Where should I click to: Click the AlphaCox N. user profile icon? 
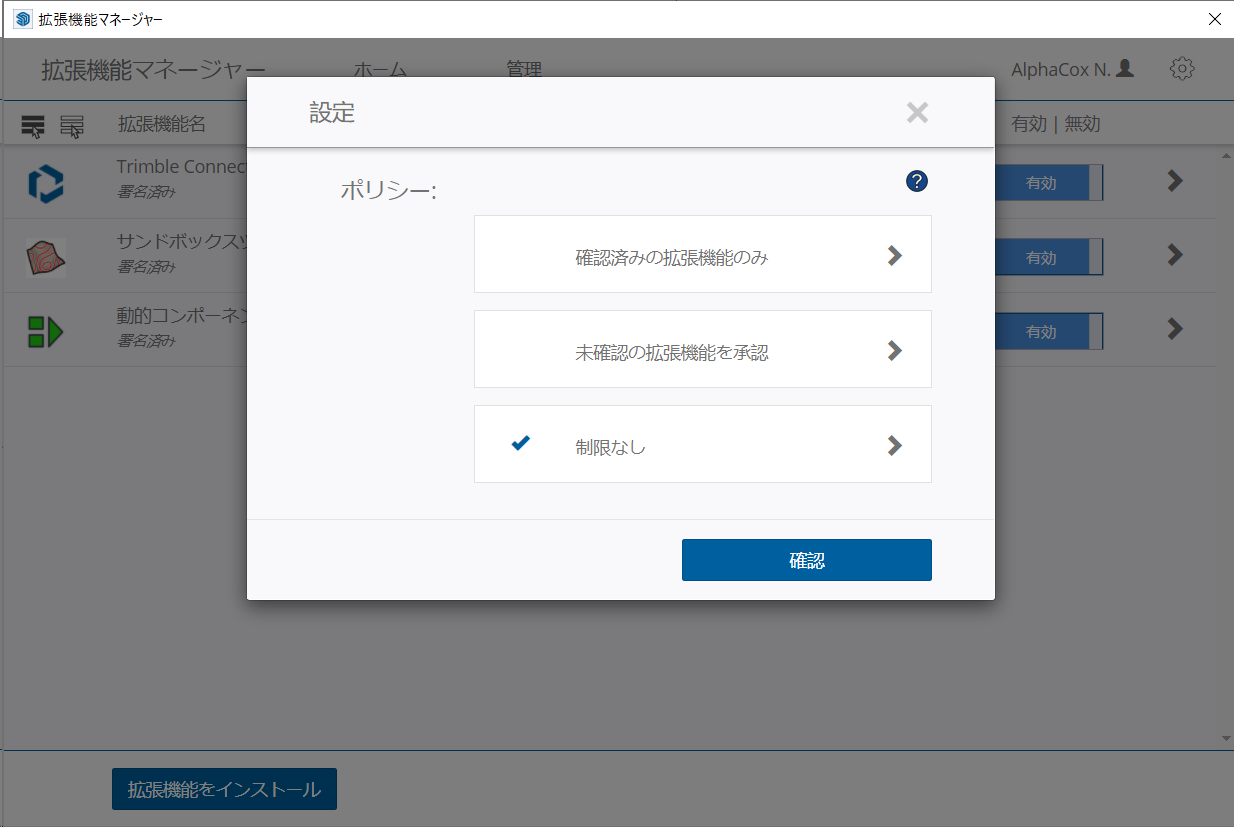[1125, 69]
